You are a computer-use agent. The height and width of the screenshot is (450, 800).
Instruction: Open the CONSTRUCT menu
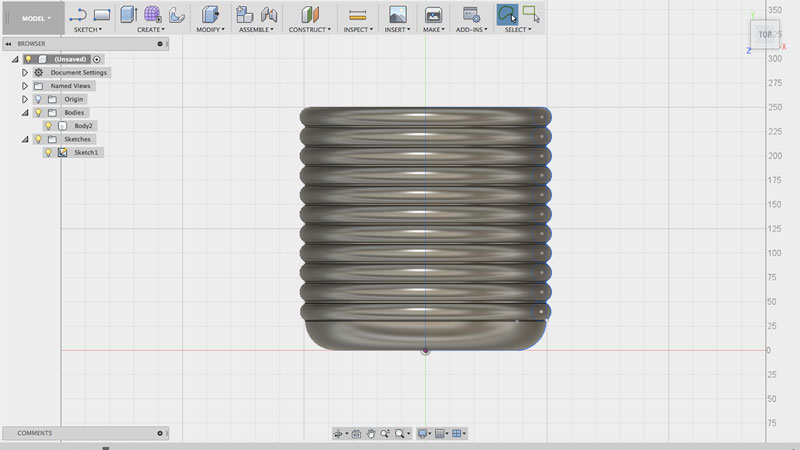click(310, 30)
